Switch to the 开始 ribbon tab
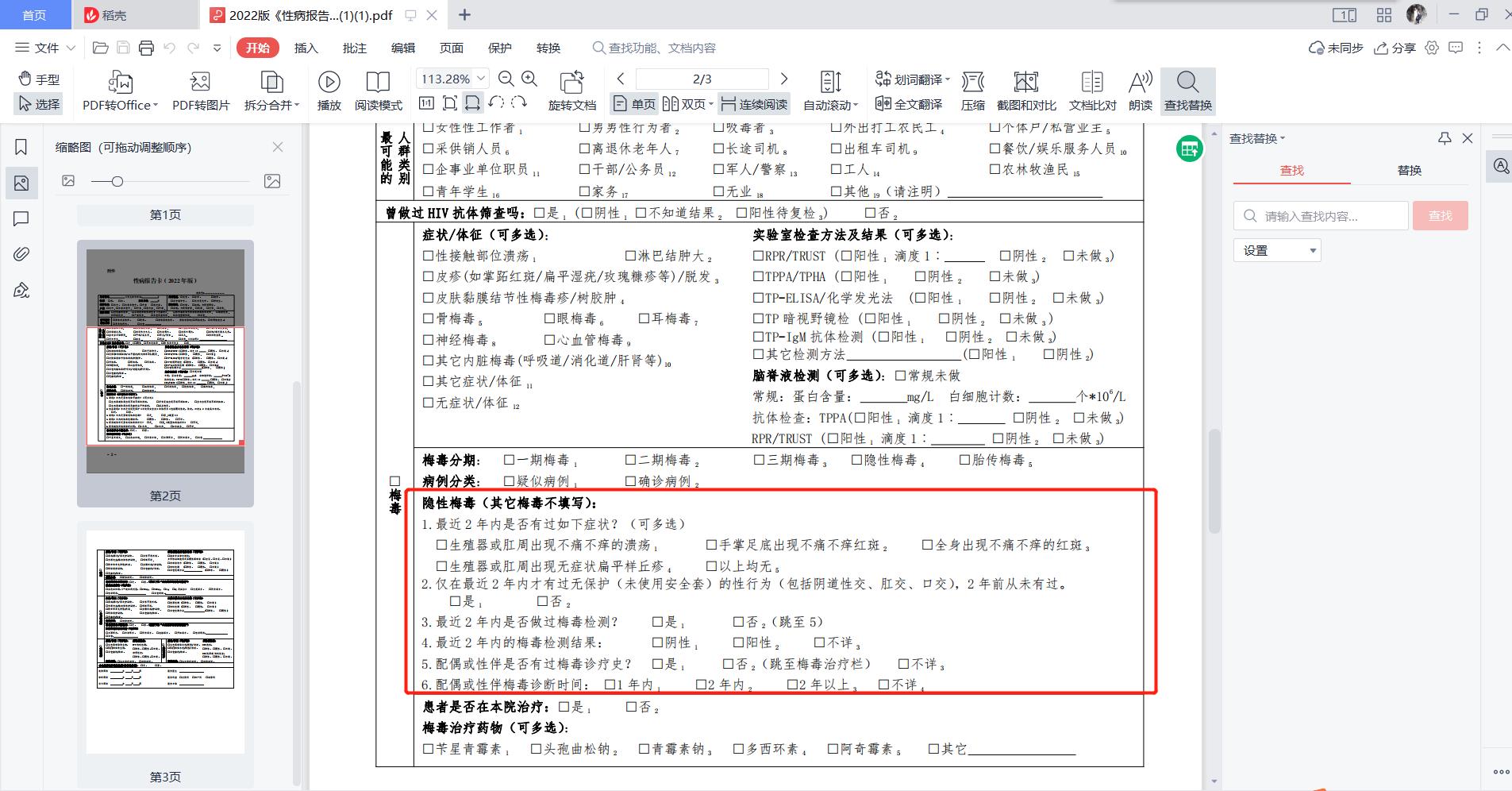Screen dimensions: 1512x791 [x=257, y=48]
